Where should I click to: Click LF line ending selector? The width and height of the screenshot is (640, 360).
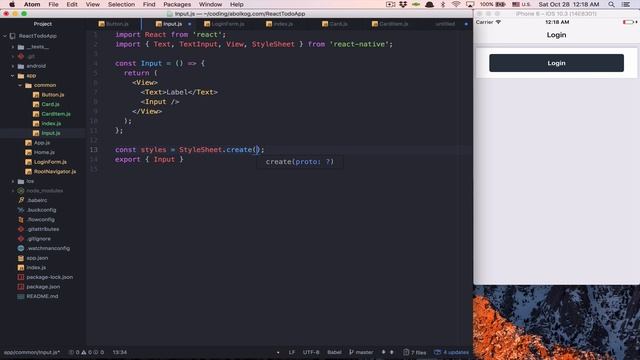pyautogui.click(x=292, y=352)
